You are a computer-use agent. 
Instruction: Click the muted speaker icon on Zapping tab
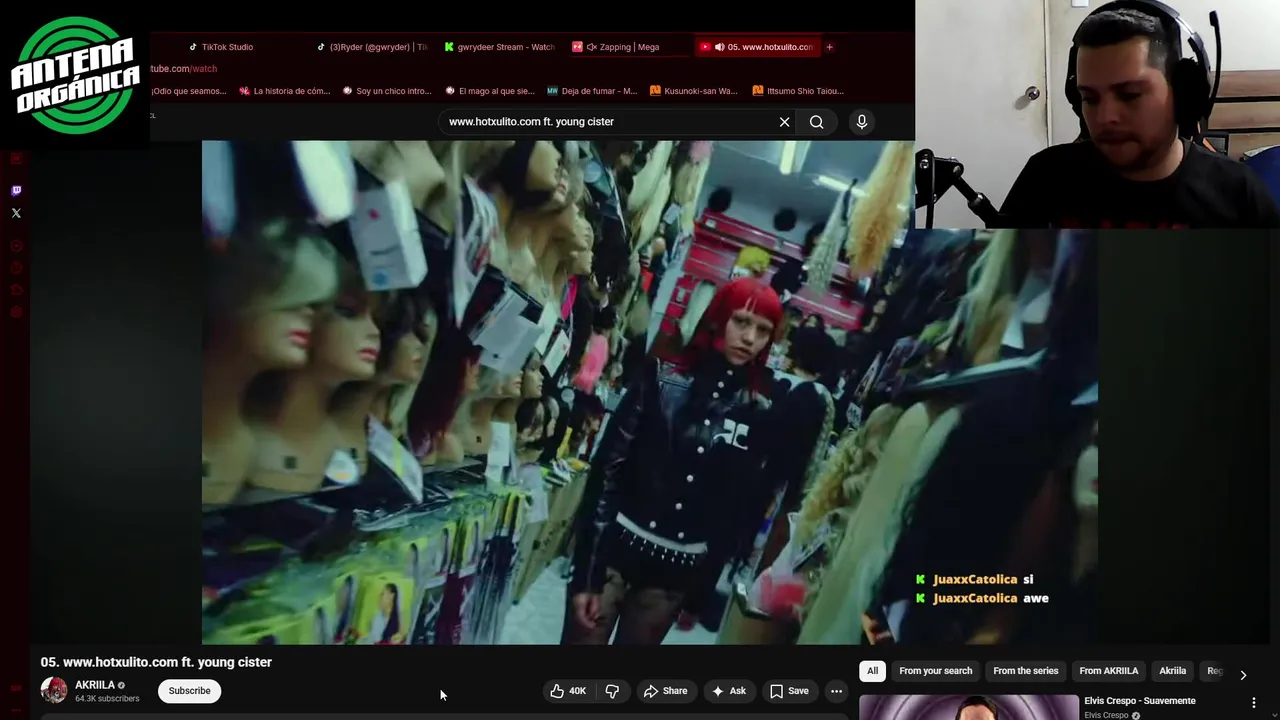(x=591, y=47)
